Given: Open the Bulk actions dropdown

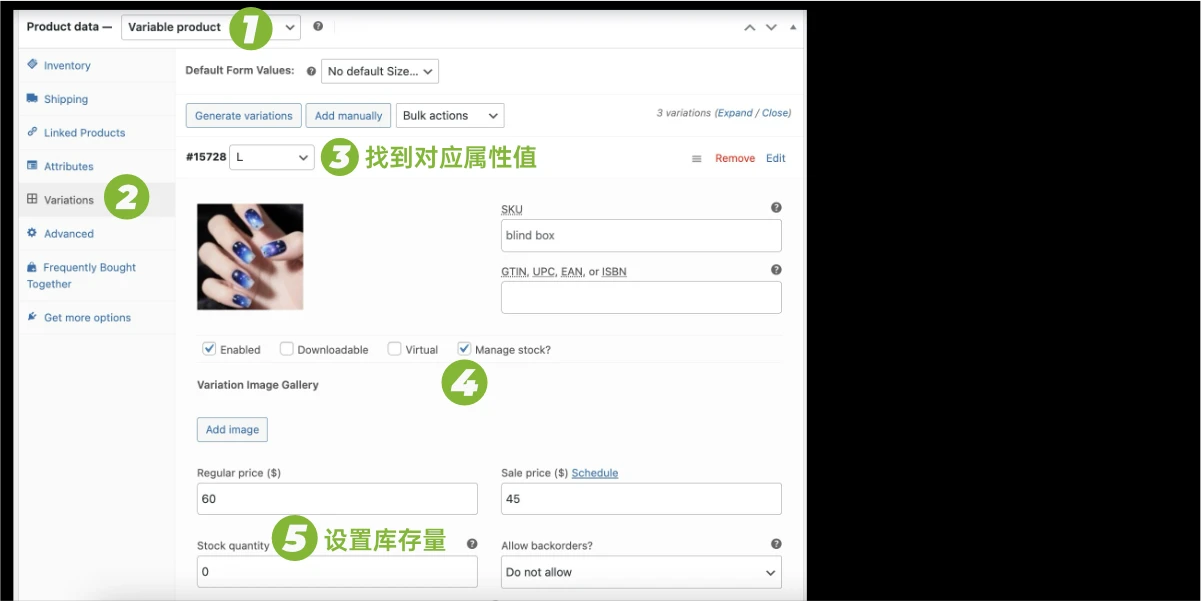Looking at the screenshot, I should (x=450, y=116).
